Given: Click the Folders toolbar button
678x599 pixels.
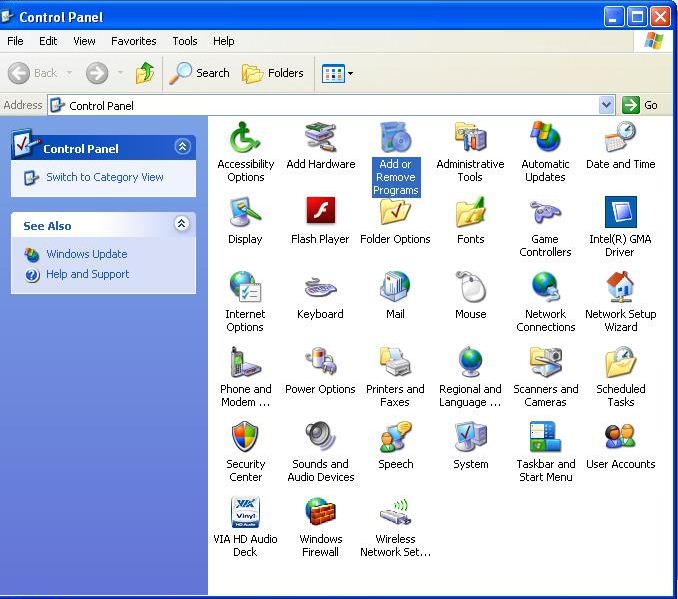Looking at the screenshot, I should point(273,73).
